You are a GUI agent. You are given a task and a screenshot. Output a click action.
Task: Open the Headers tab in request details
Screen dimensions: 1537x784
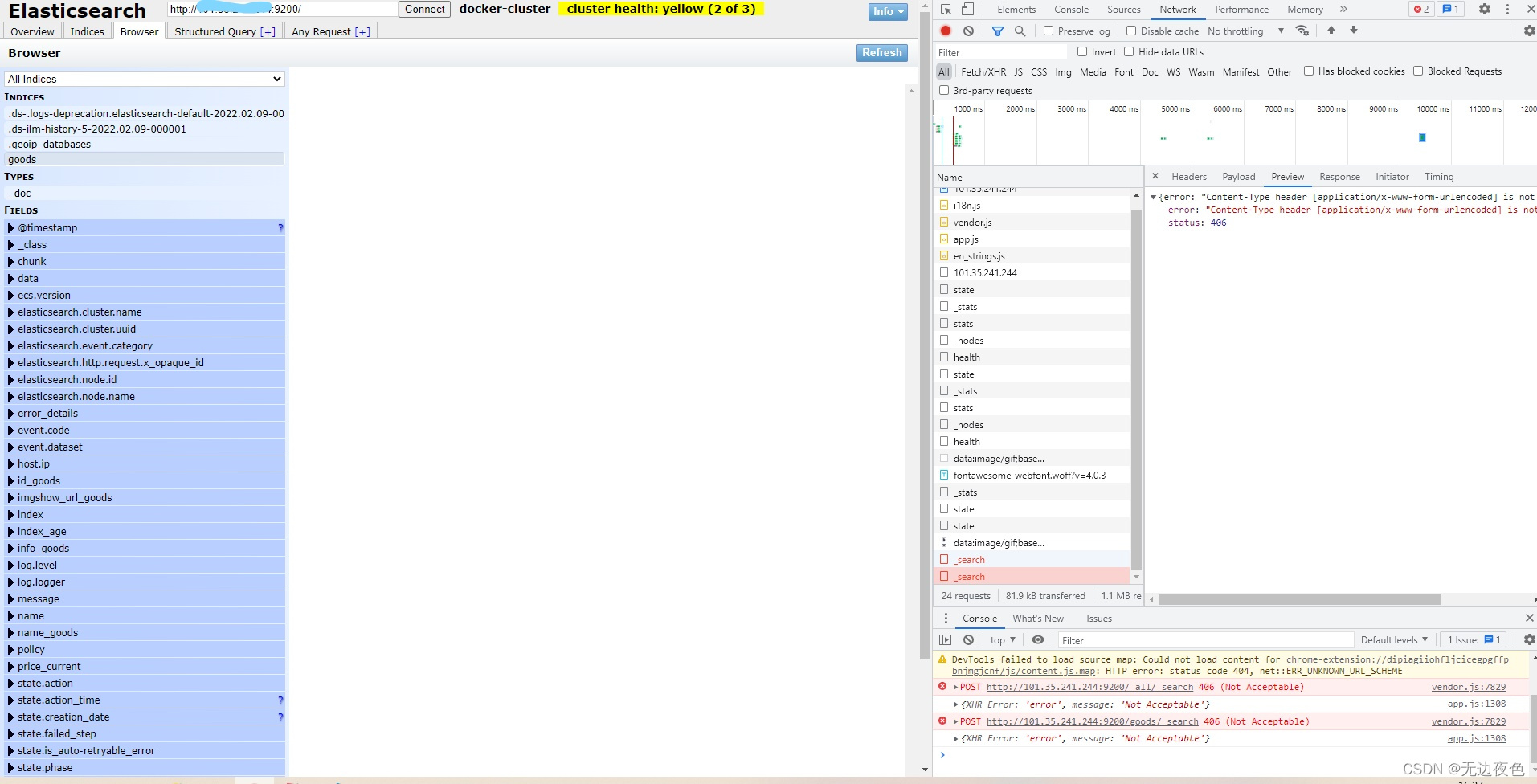coord(1189,176)
